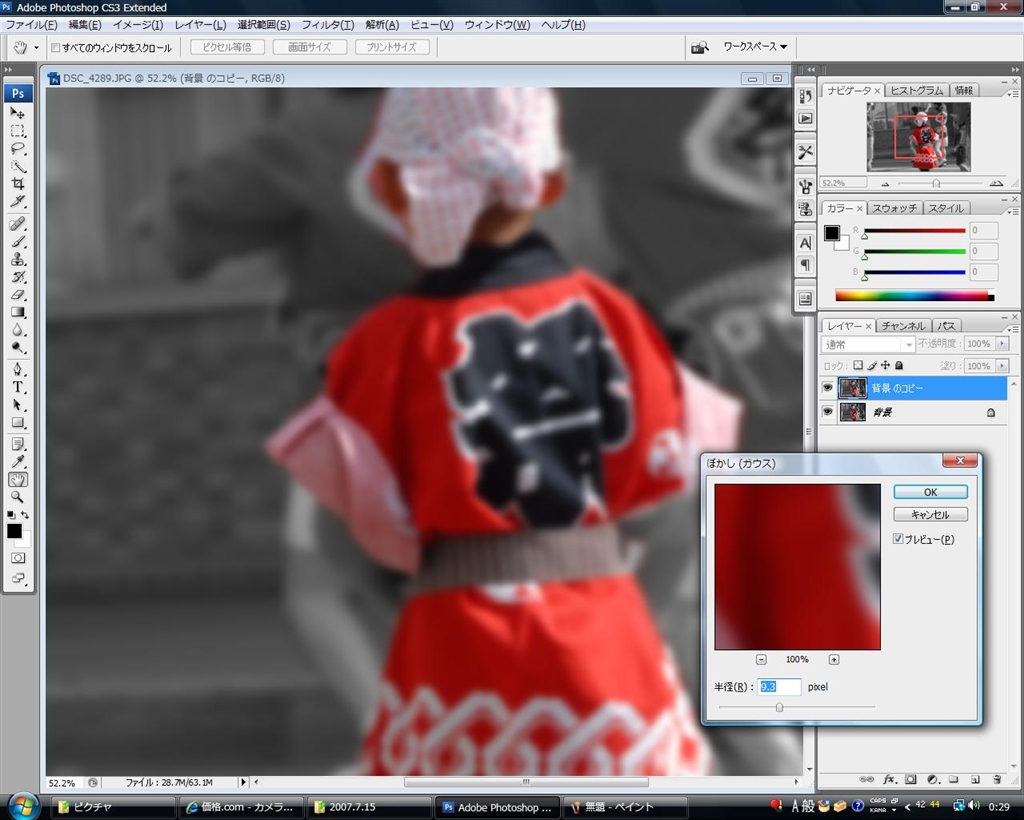Change screen mode from toolbox

point(18,578)
